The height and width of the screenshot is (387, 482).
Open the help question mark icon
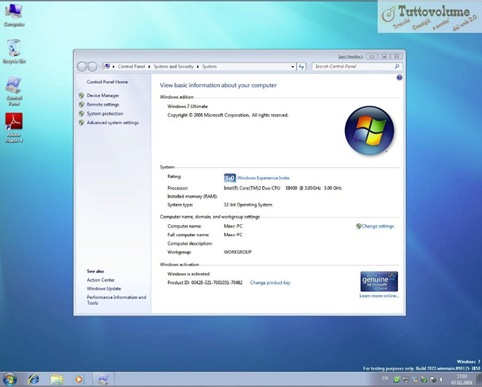(x=399, y=78)
